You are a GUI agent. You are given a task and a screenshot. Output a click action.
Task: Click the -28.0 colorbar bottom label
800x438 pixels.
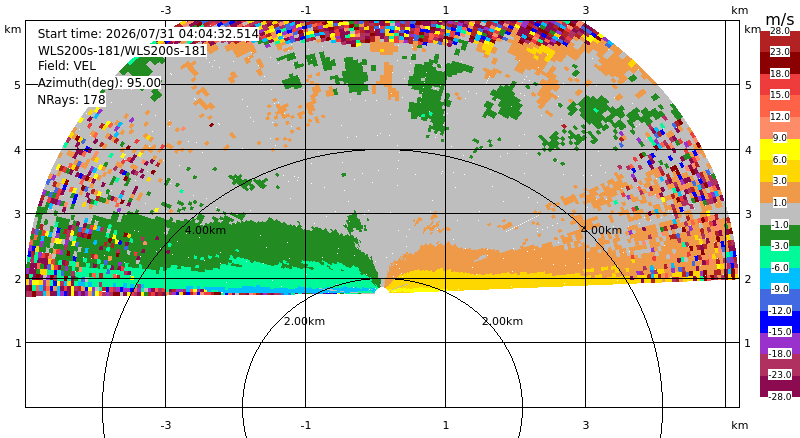[x=780, y=396]
